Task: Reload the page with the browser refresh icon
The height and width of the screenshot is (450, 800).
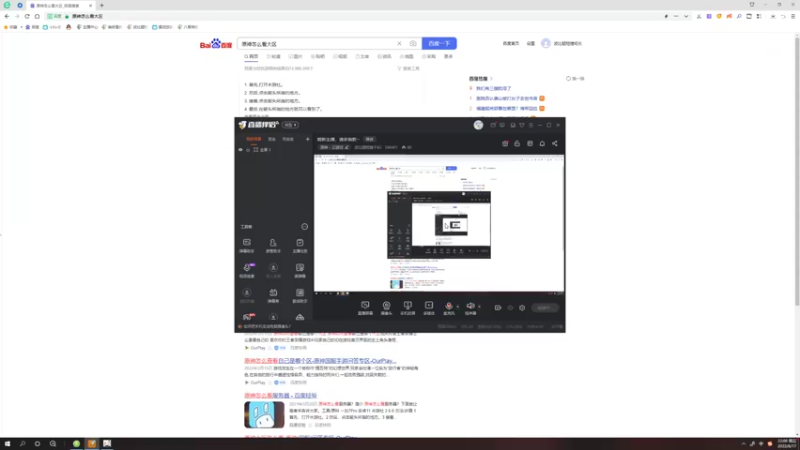Action: click(x=27, y=16)
